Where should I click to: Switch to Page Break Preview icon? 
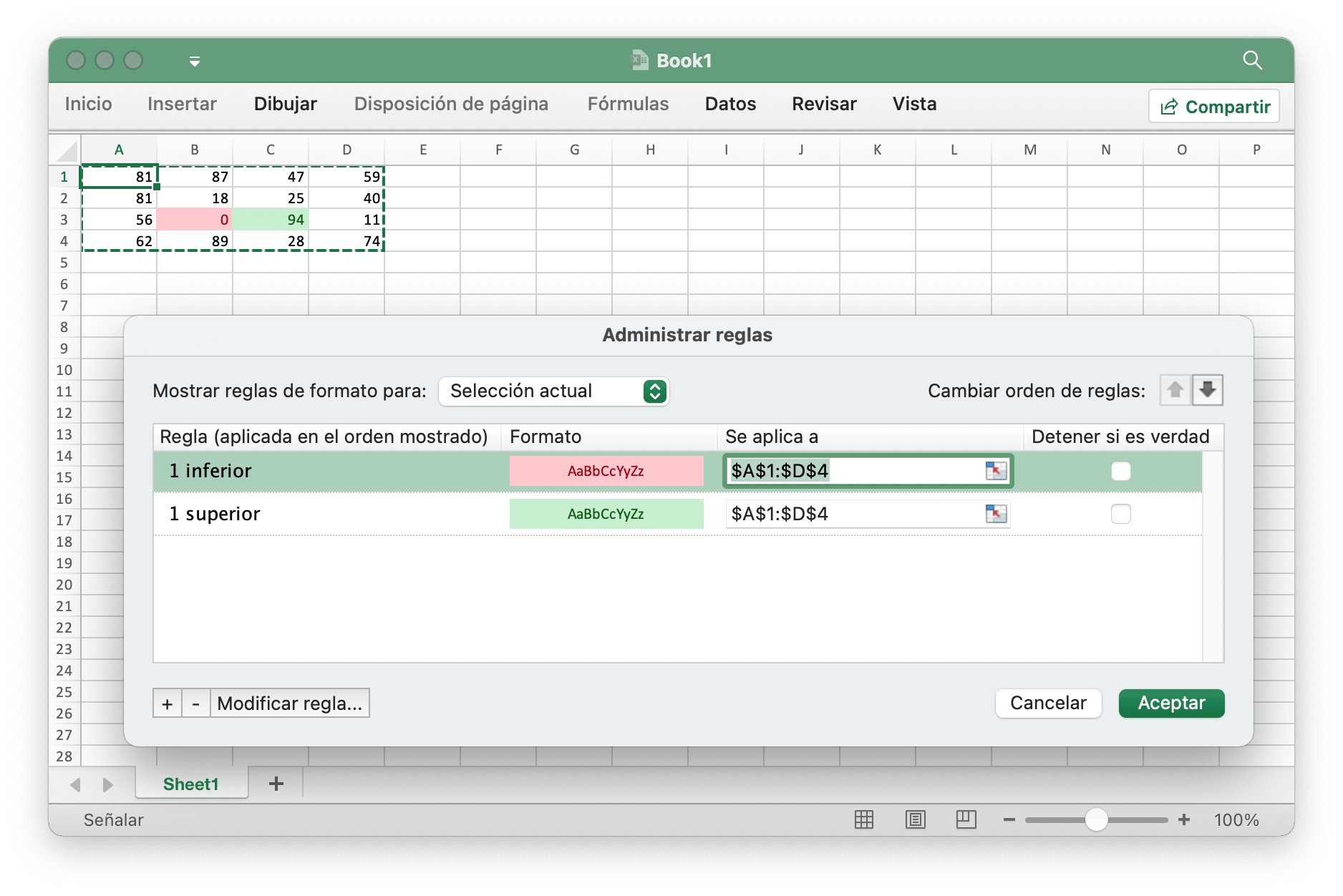tap(966, 819)
